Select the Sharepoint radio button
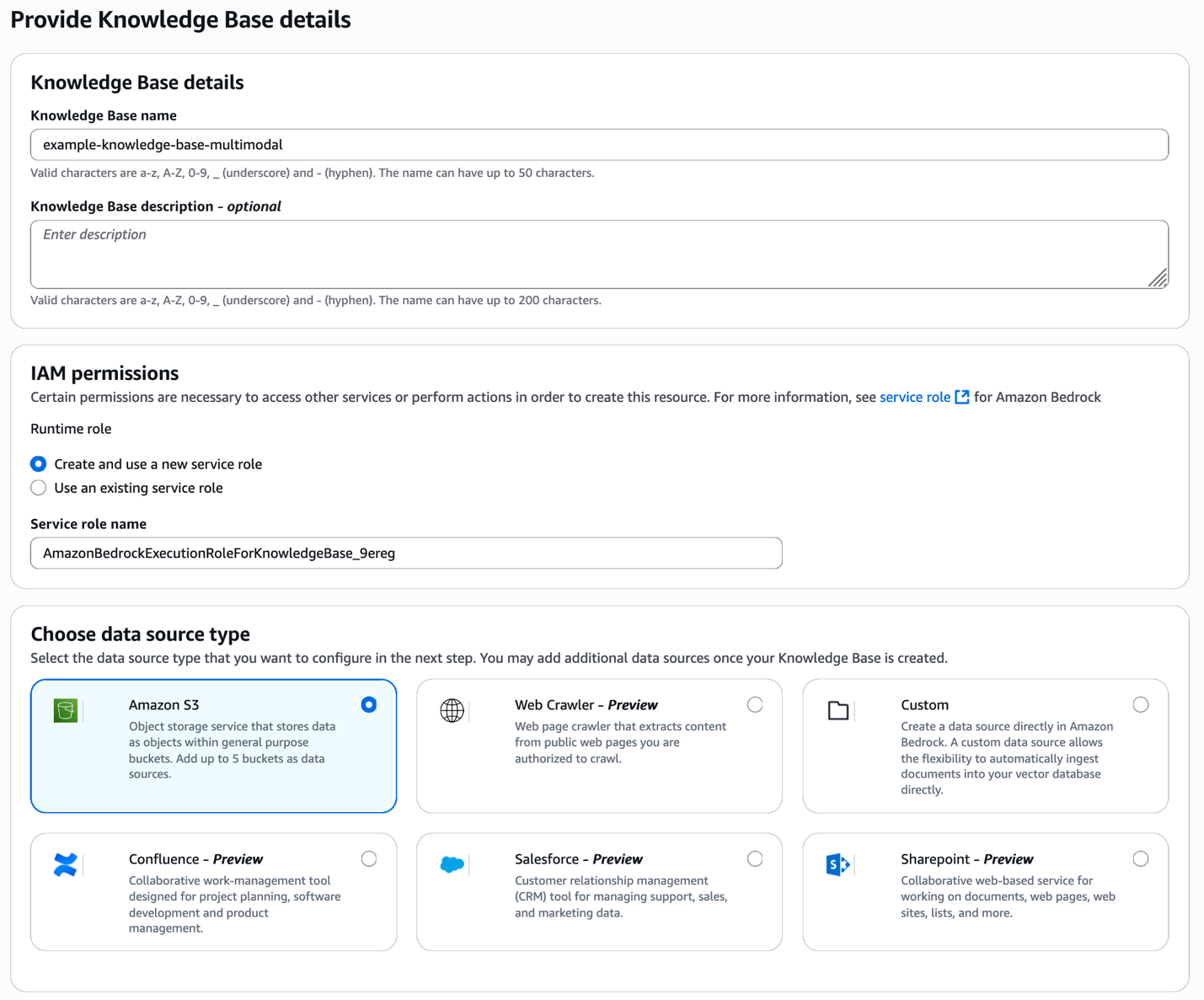Image resolution: width=1204 pixels, height=1000 pixels. click(x=1141, y=858)
